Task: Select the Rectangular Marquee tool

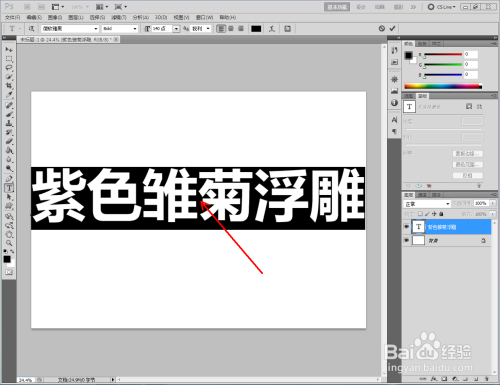Action: [9, 59]
